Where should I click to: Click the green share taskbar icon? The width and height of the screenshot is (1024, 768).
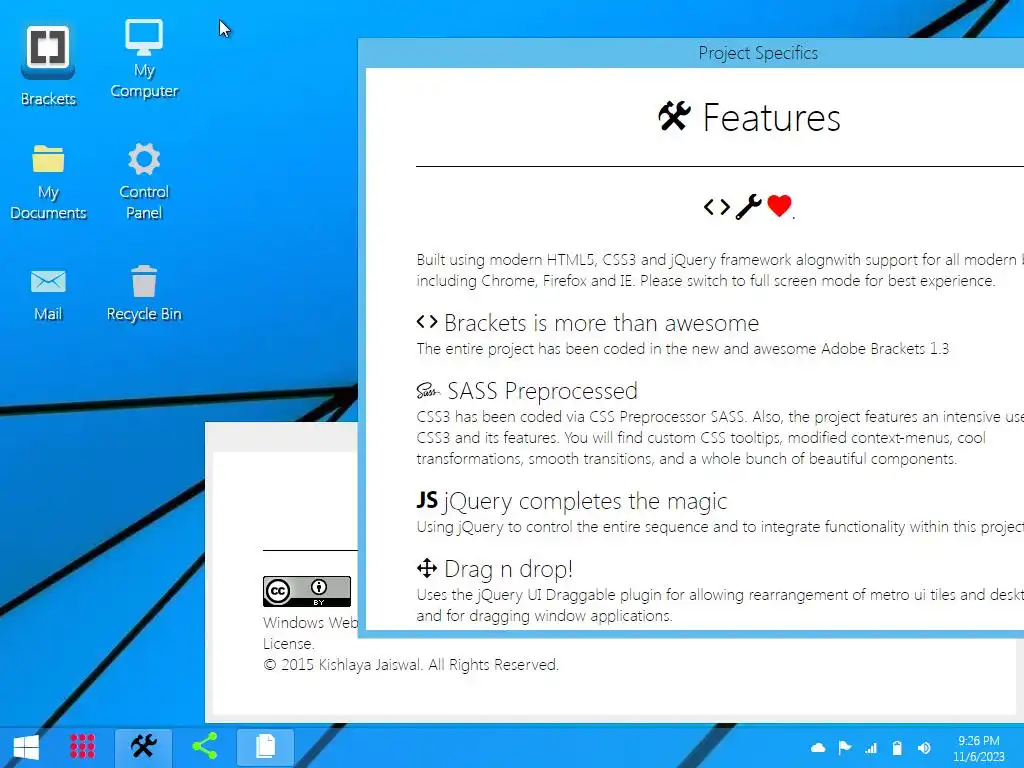click(204, 746)
